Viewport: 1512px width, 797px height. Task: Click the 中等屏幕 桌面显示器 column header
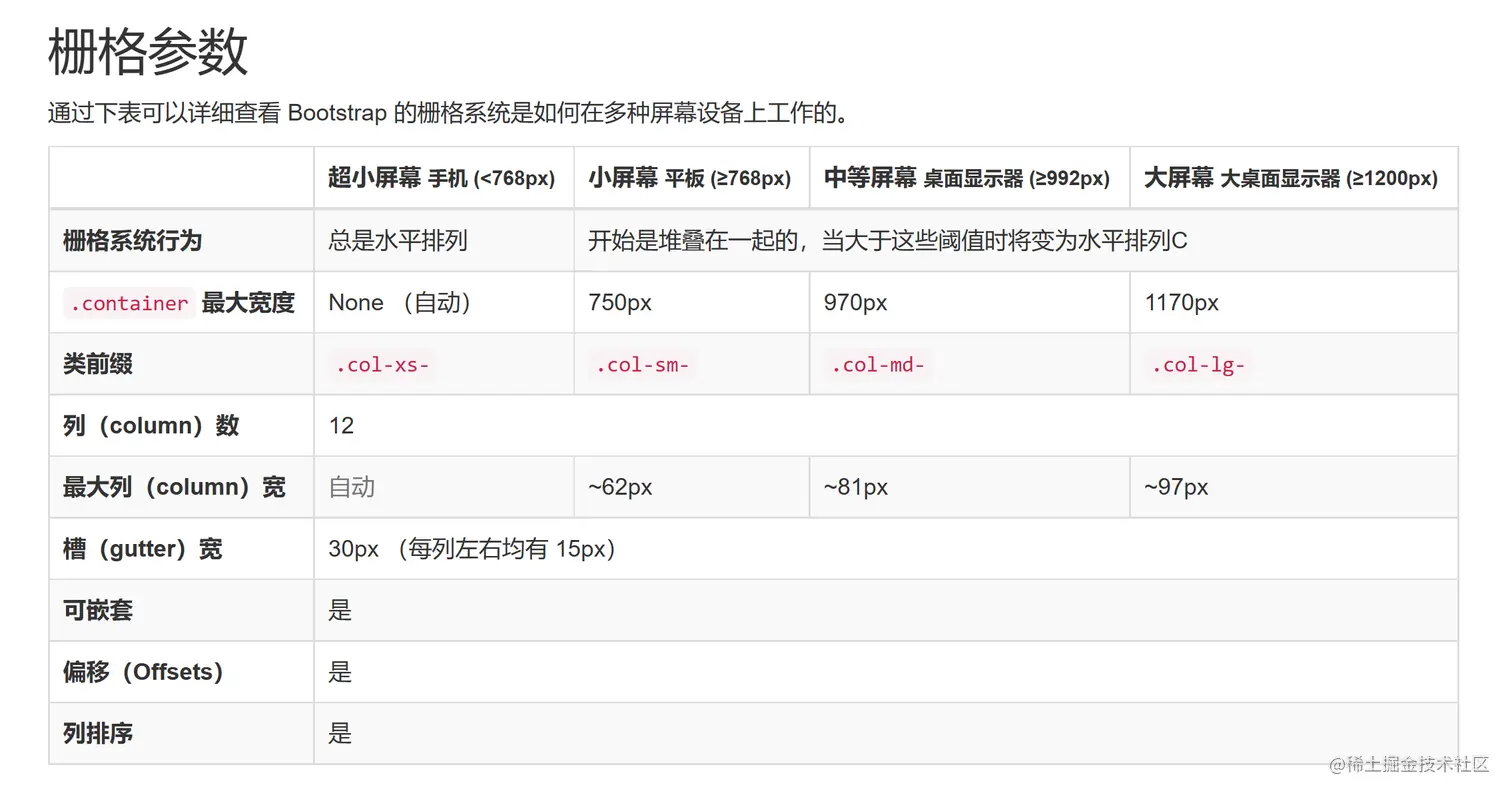click(966, 179)
